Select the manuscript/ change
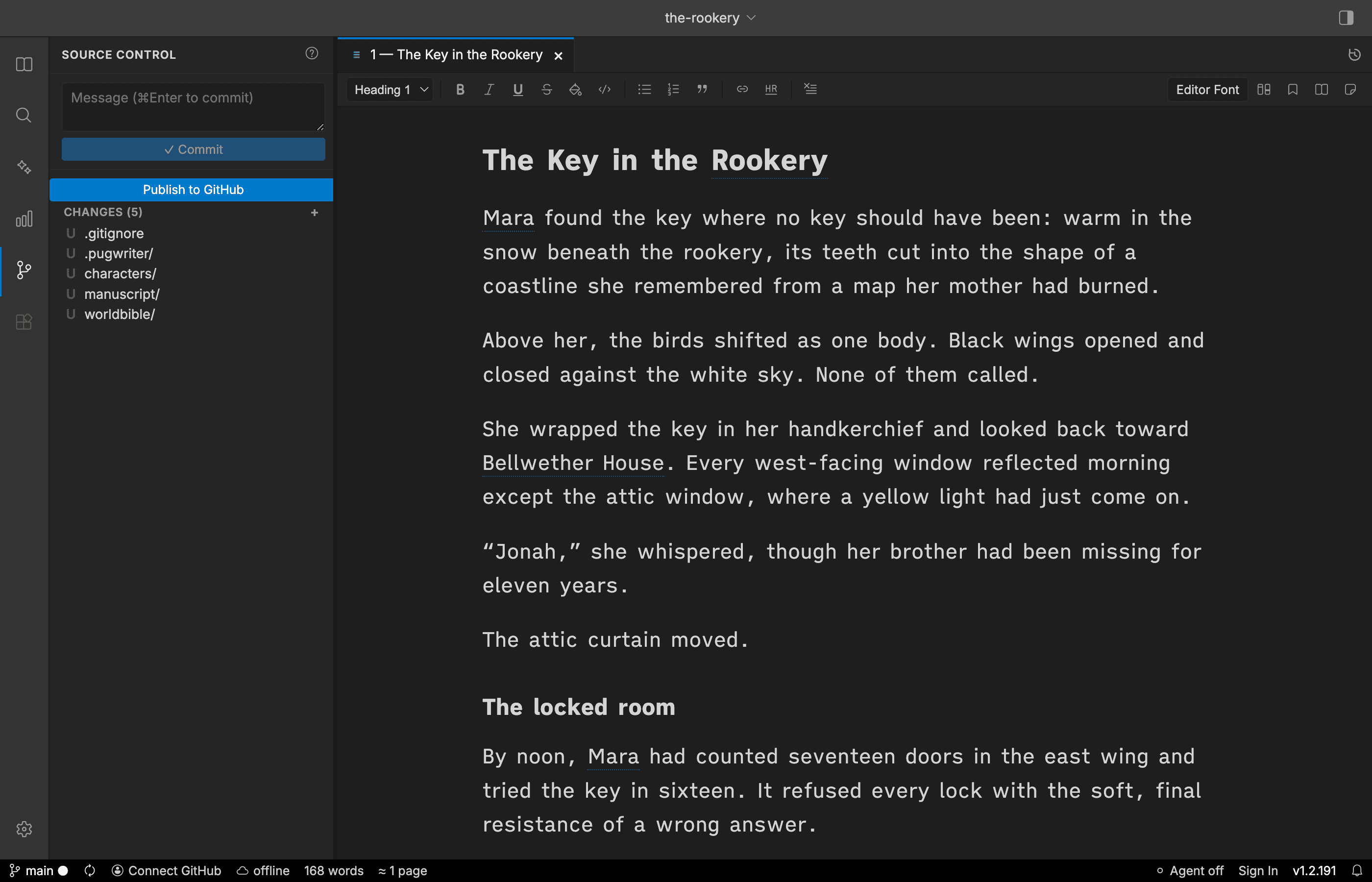The height and width of the screenshot is (882, 1372). coord(191,294)
